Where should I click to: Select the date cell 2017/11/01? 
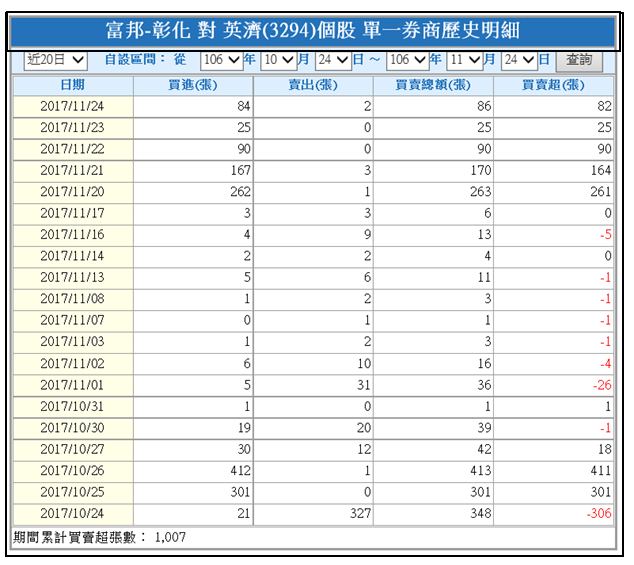[73, 385]
